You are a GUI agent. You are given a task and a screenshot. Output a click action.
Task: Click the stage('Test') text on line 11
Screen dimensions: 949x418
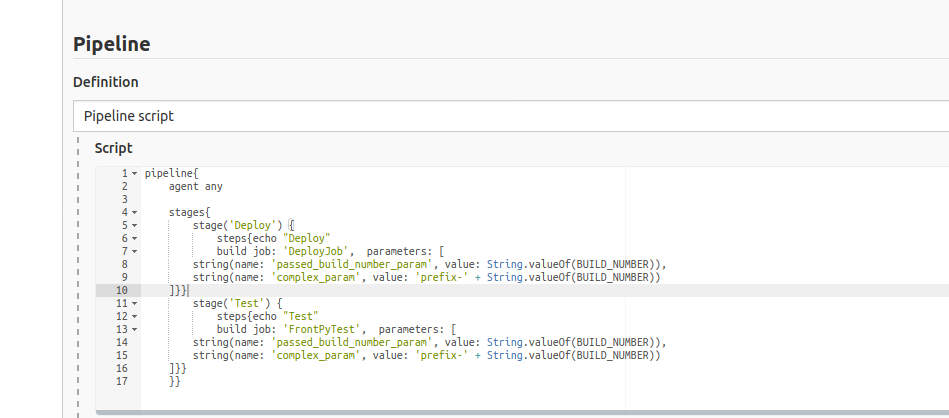(x=232, y=303)
